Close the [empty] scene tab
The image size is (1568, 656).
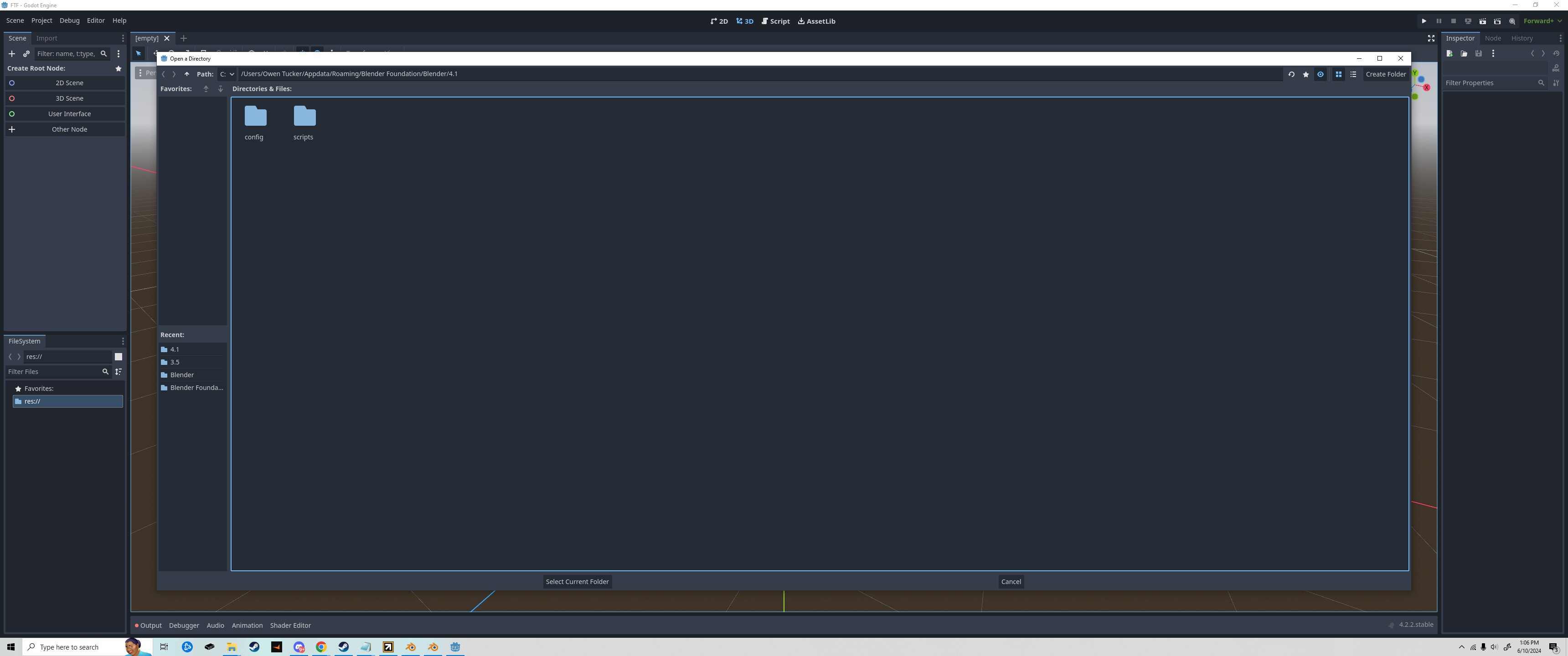pyautogui.click(x=167, y=38)
